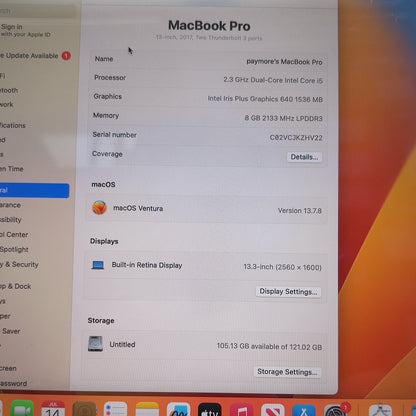416x416 pixels.
Task: Select Screen Time in the sidebar
Action: 12,169
